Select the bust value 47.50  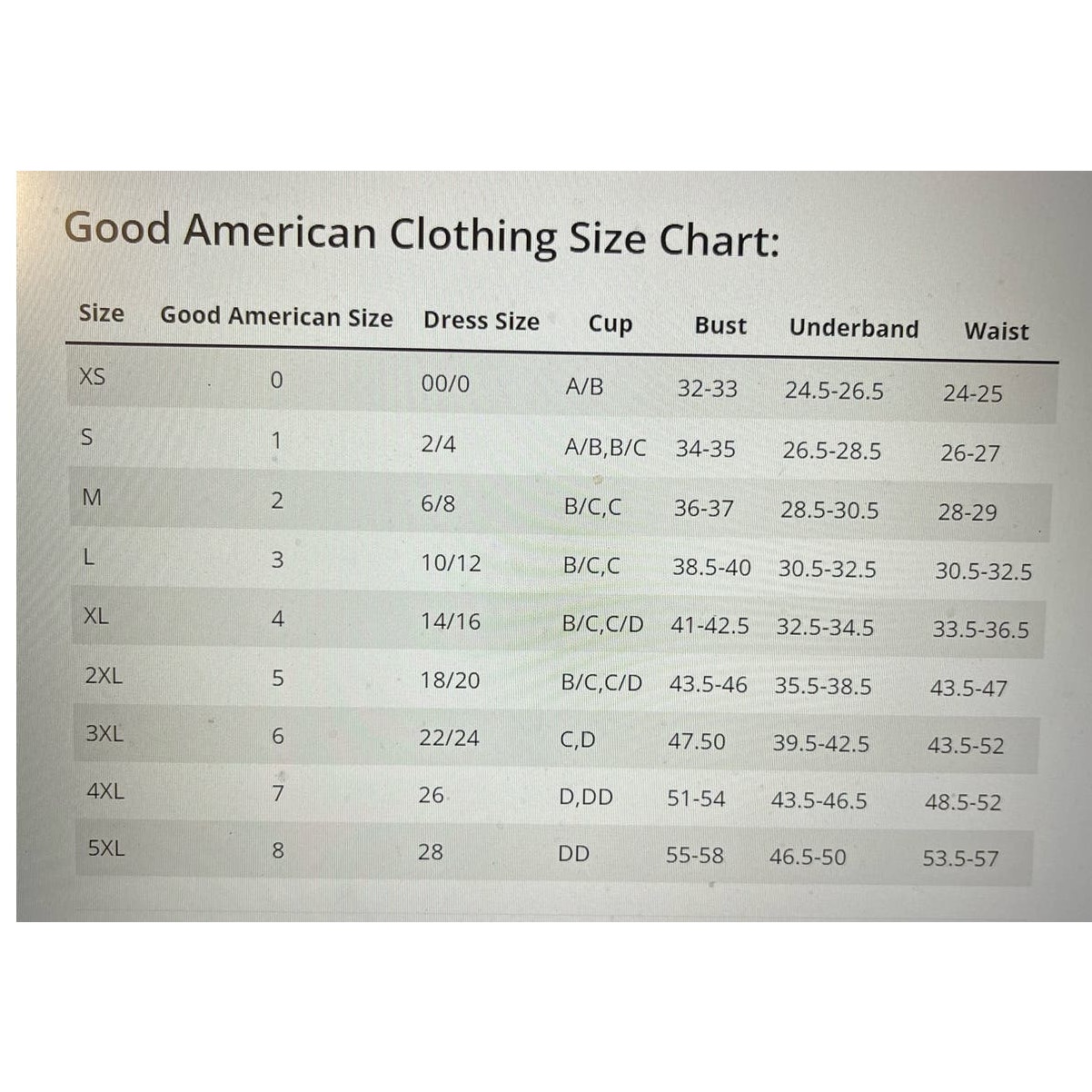697,741
